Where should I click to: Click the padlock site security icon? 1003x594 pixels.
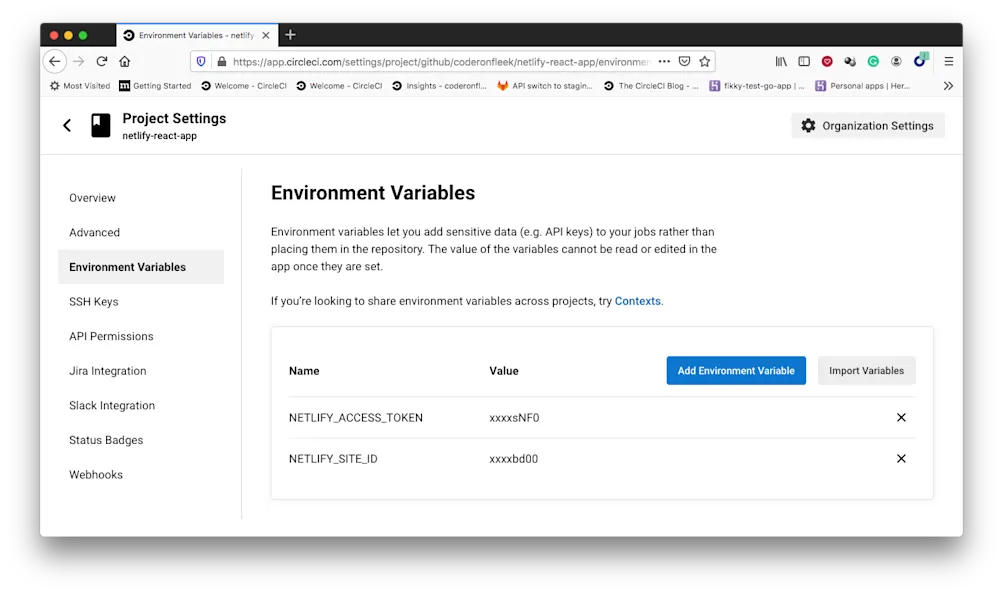[x=222, y=61]
